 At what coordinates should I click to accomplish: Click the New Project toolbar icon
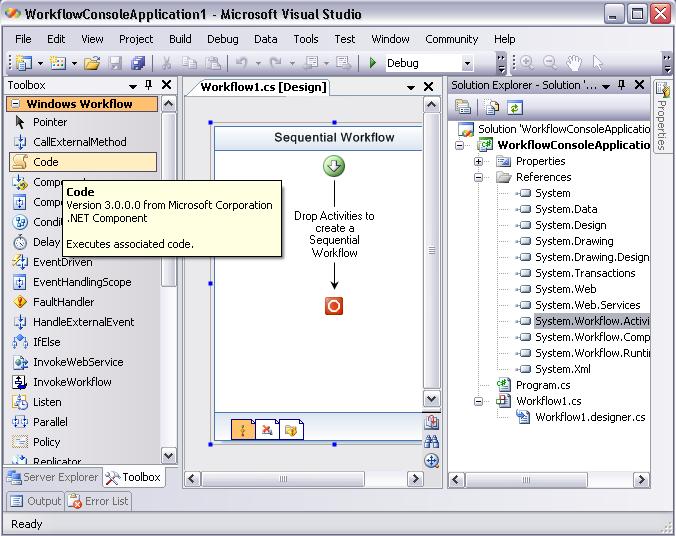(23, 63)
